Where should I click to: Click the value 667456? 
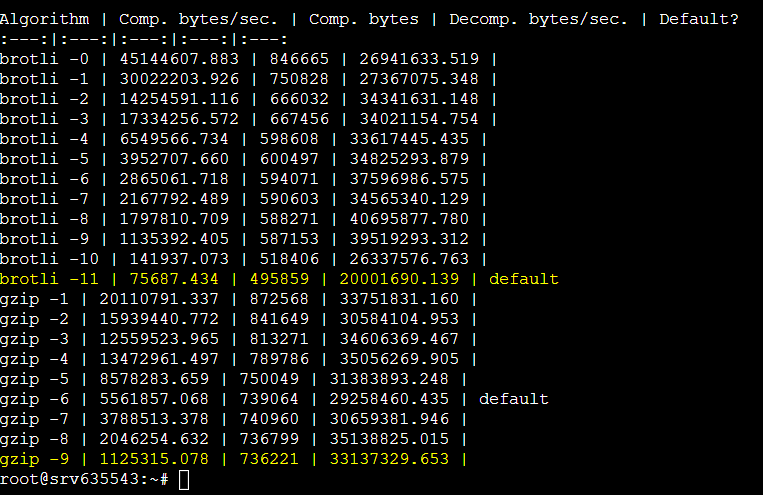pyautogui.click(x=299, y=119)
